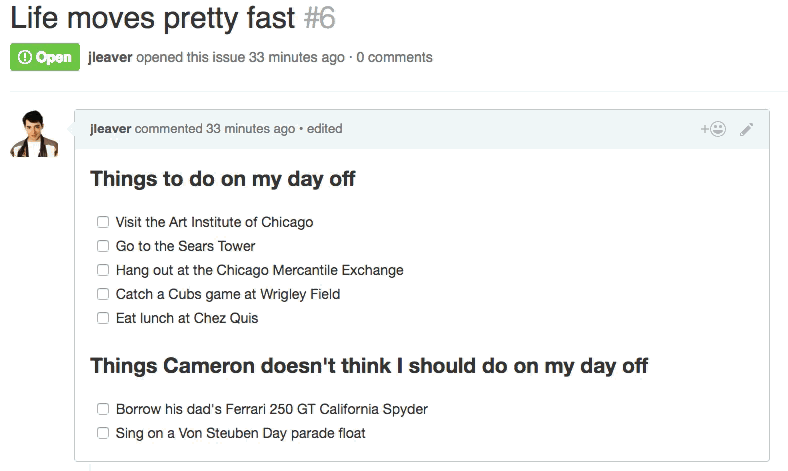Mark Eat lunch at Chez Quis done
The height and width of the screenshot is (471, 788).
pos(103,318)
